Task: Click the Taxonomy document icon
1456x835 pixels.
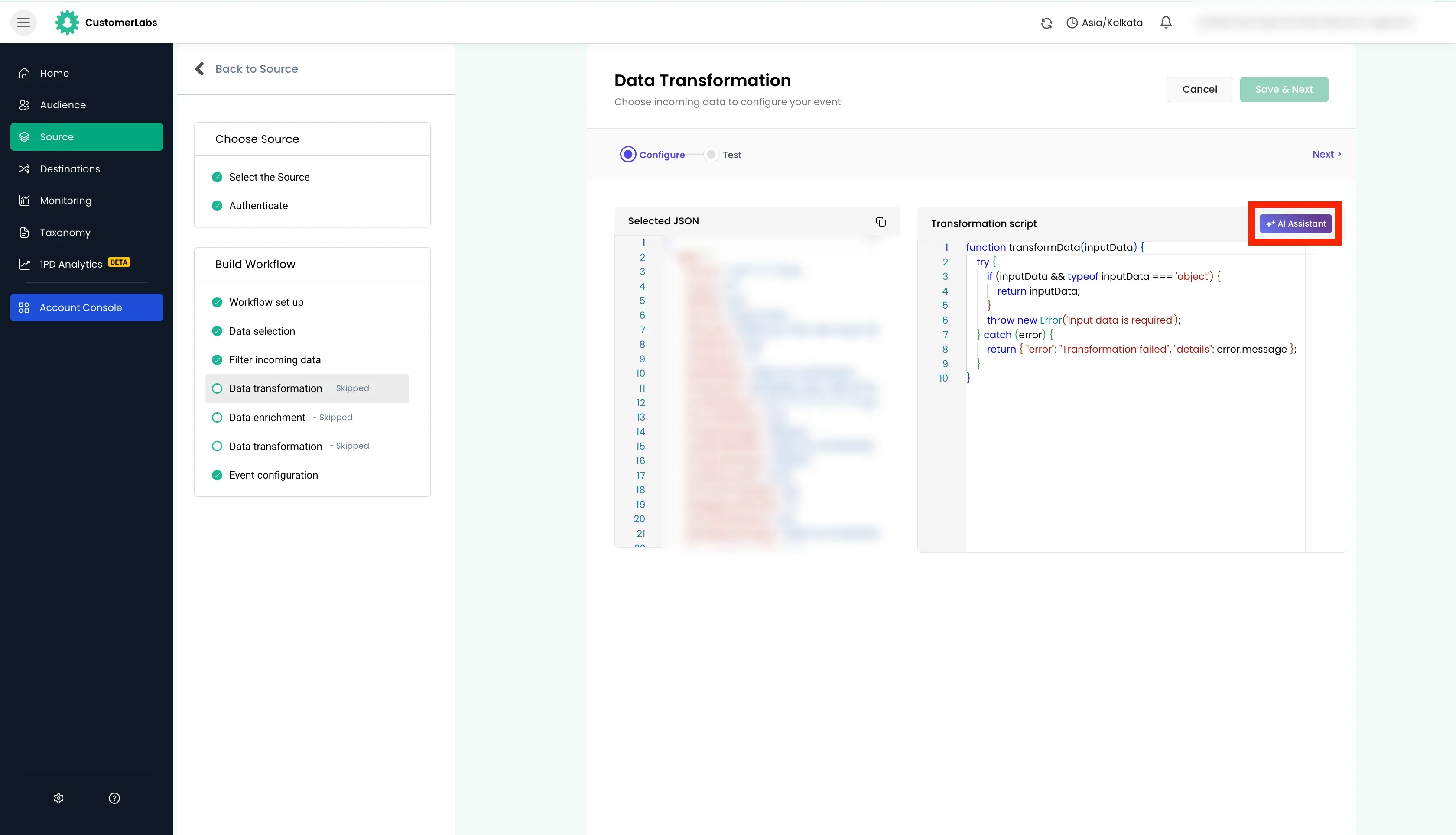Action: tap(24, 232)
